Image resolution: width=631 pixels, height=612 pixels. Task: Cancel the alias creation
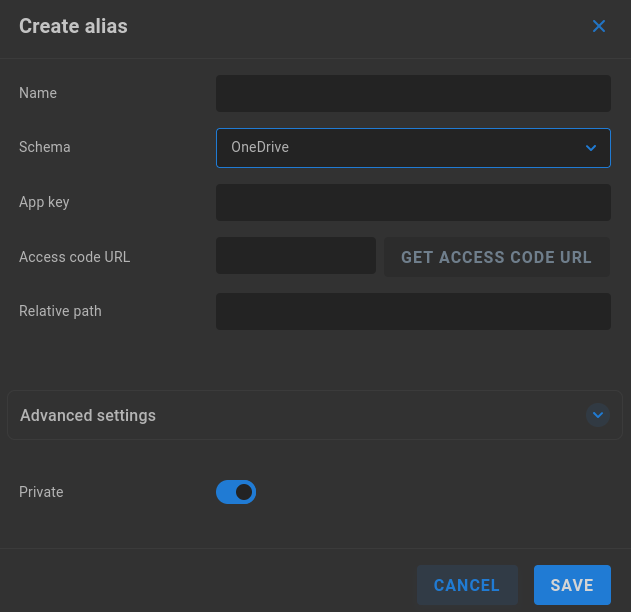pos(467,585)
